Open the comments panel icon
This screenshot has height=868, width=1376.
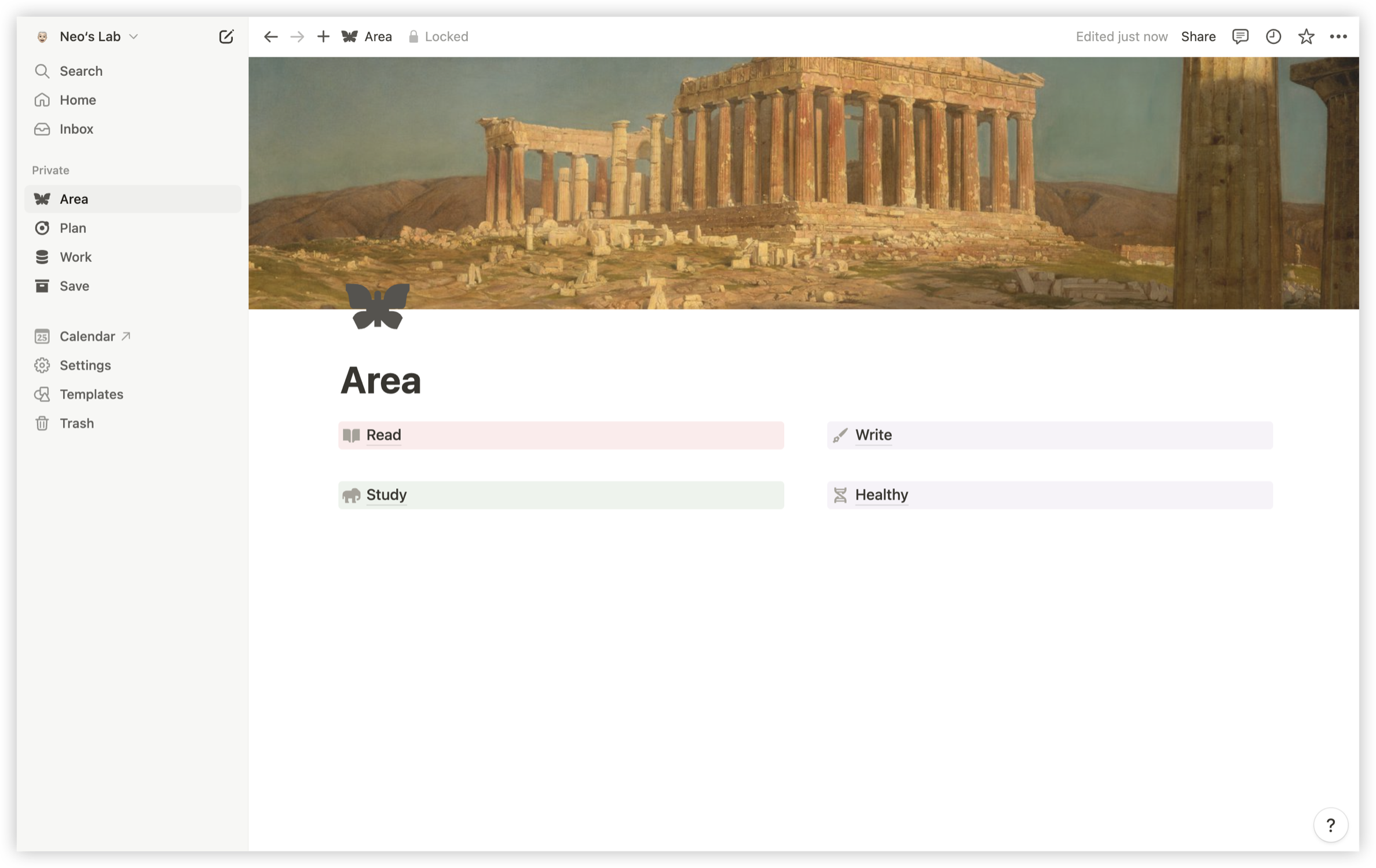(x=1240, y=36)
